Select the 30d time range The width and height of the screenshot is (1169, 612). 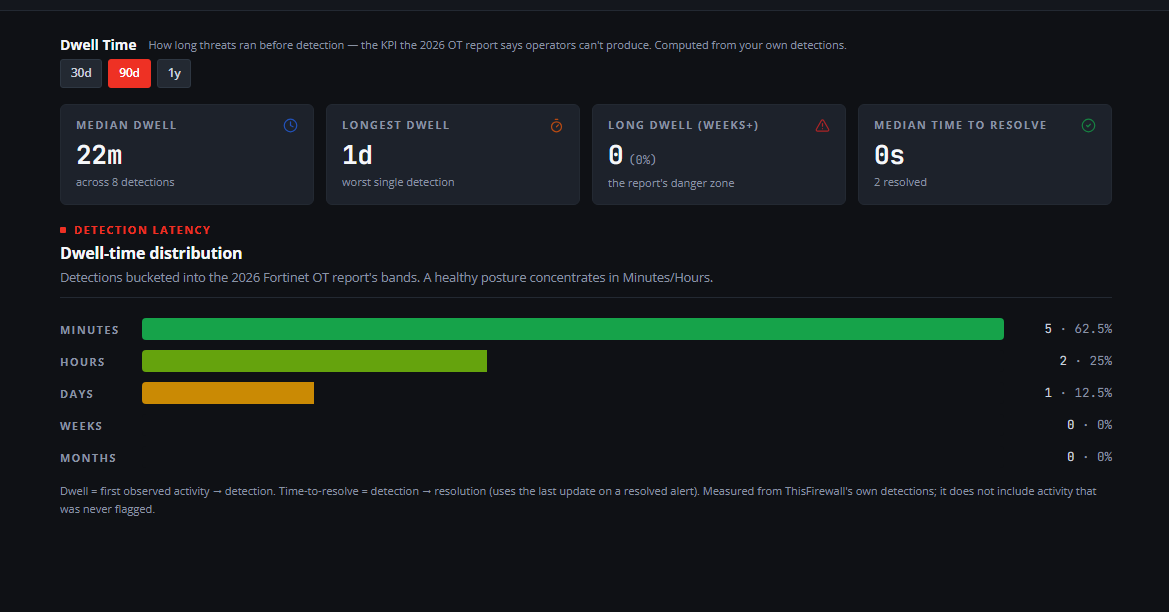(81, 73)
